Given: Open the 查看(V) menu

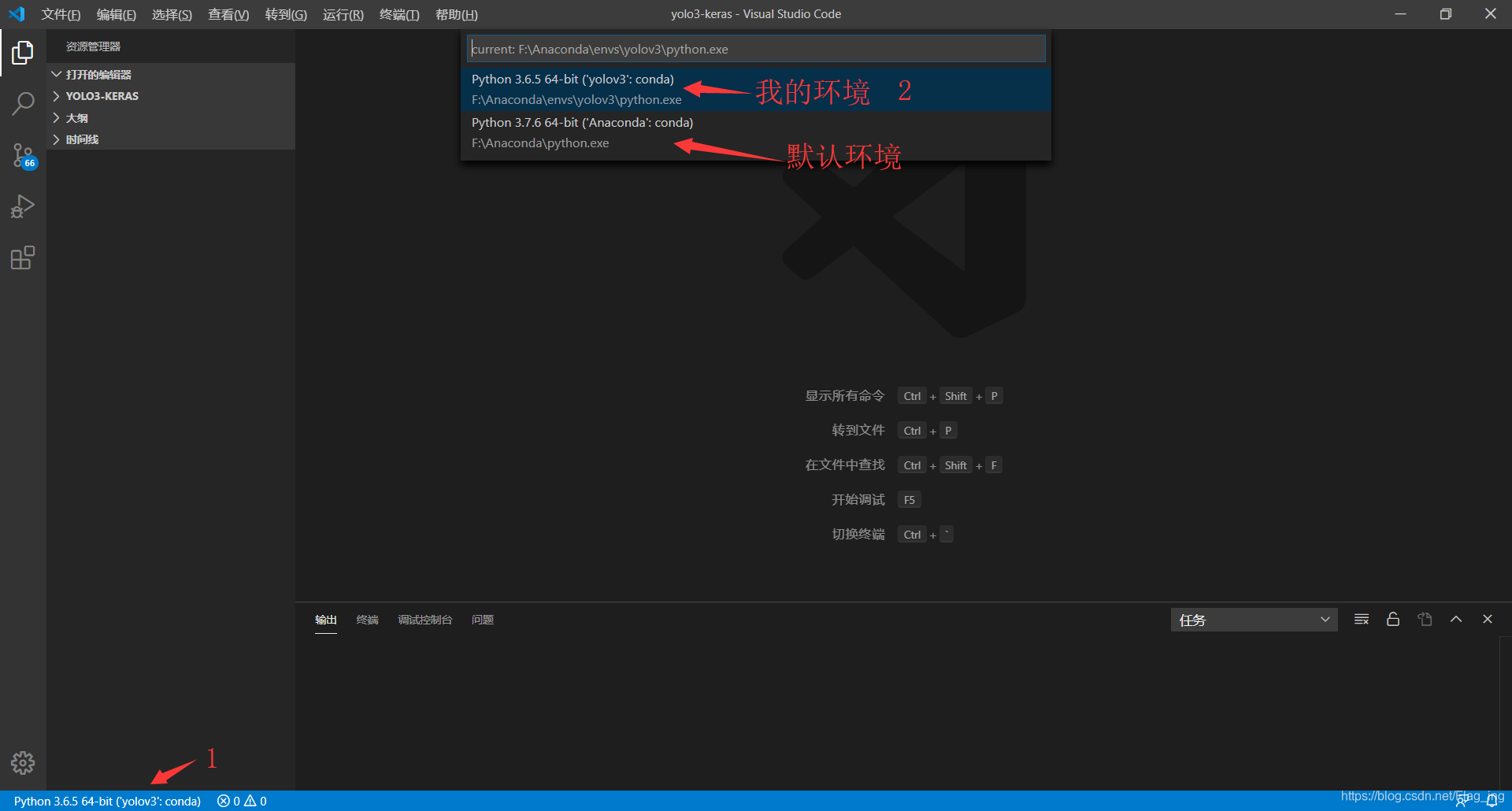Looking at the screenshot, I should pos(228,14).
